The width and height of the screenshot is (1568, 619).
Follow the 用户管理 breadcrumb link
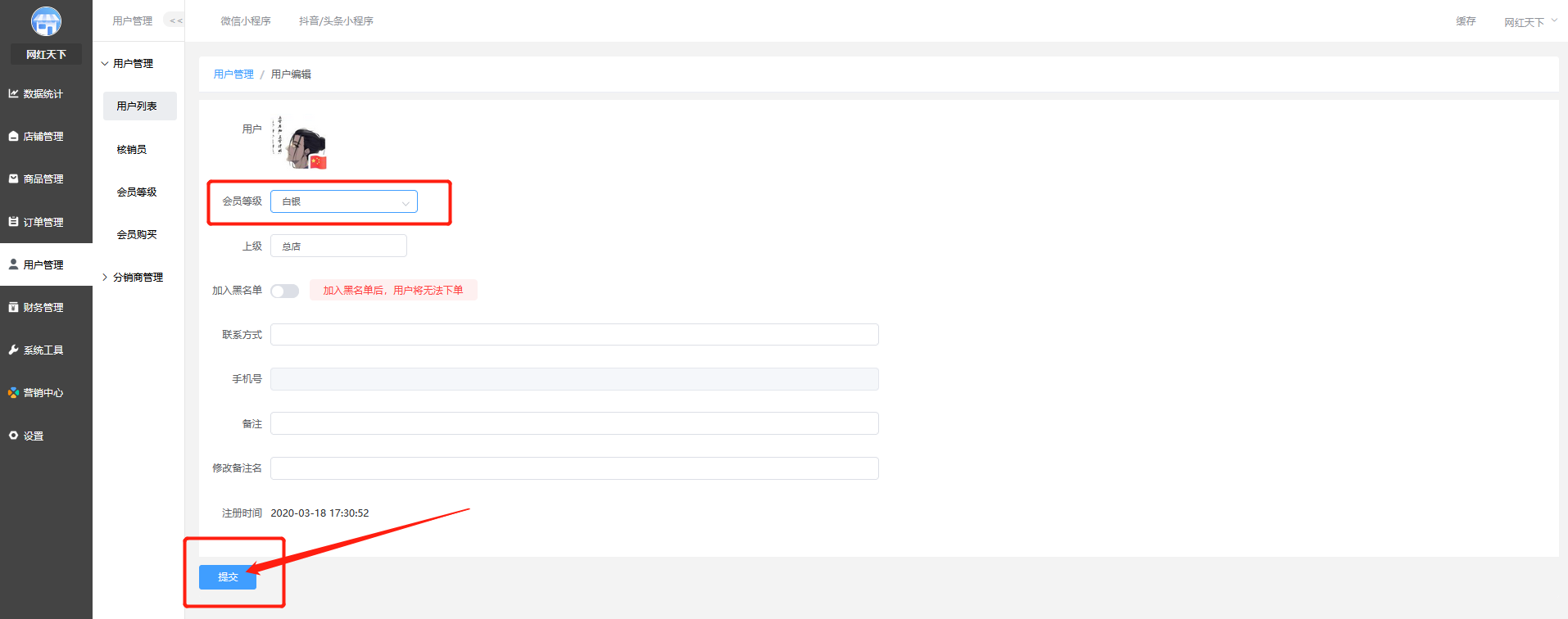click(x=233, y=75)
